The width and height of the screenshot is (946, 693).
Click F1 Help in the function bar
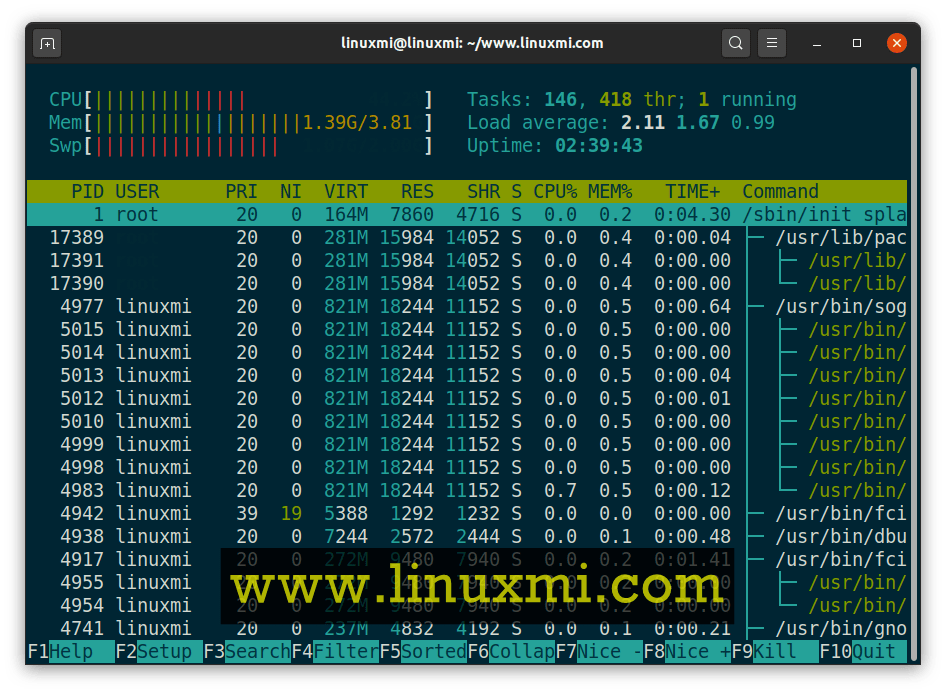click(x=70, y=652)
